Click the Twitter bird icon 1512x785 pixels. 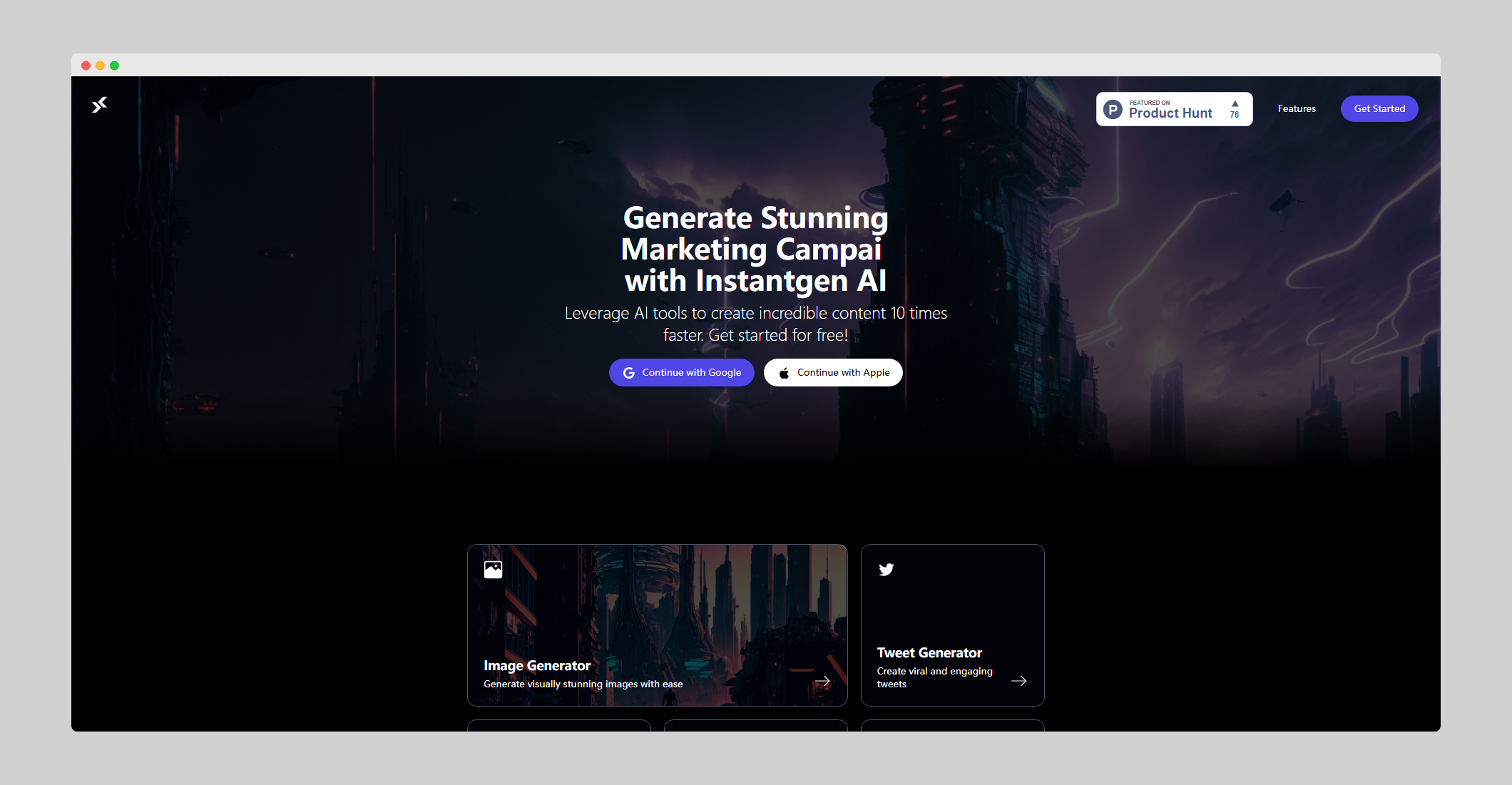point(886,570)
